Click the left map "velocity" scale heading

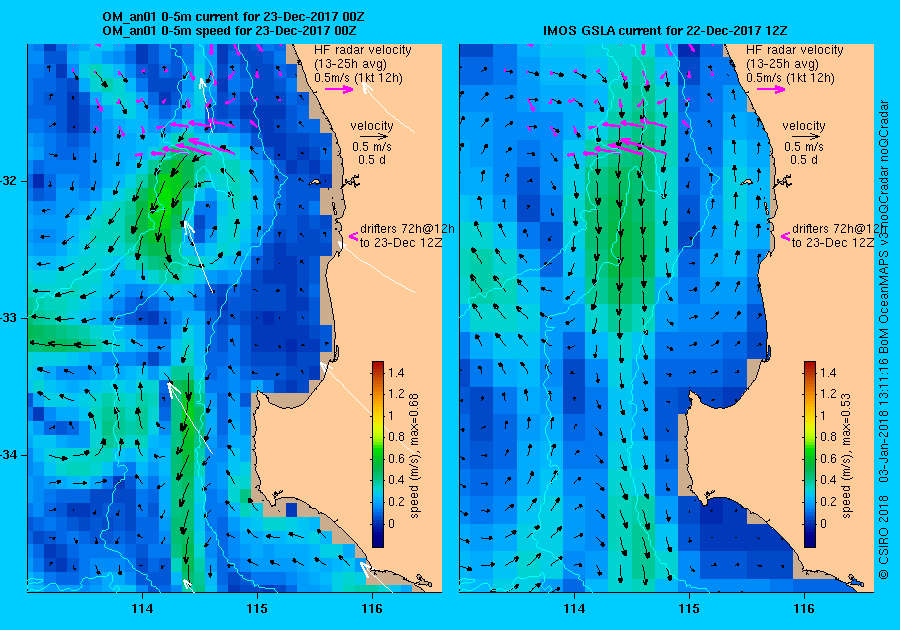[372, 126]
